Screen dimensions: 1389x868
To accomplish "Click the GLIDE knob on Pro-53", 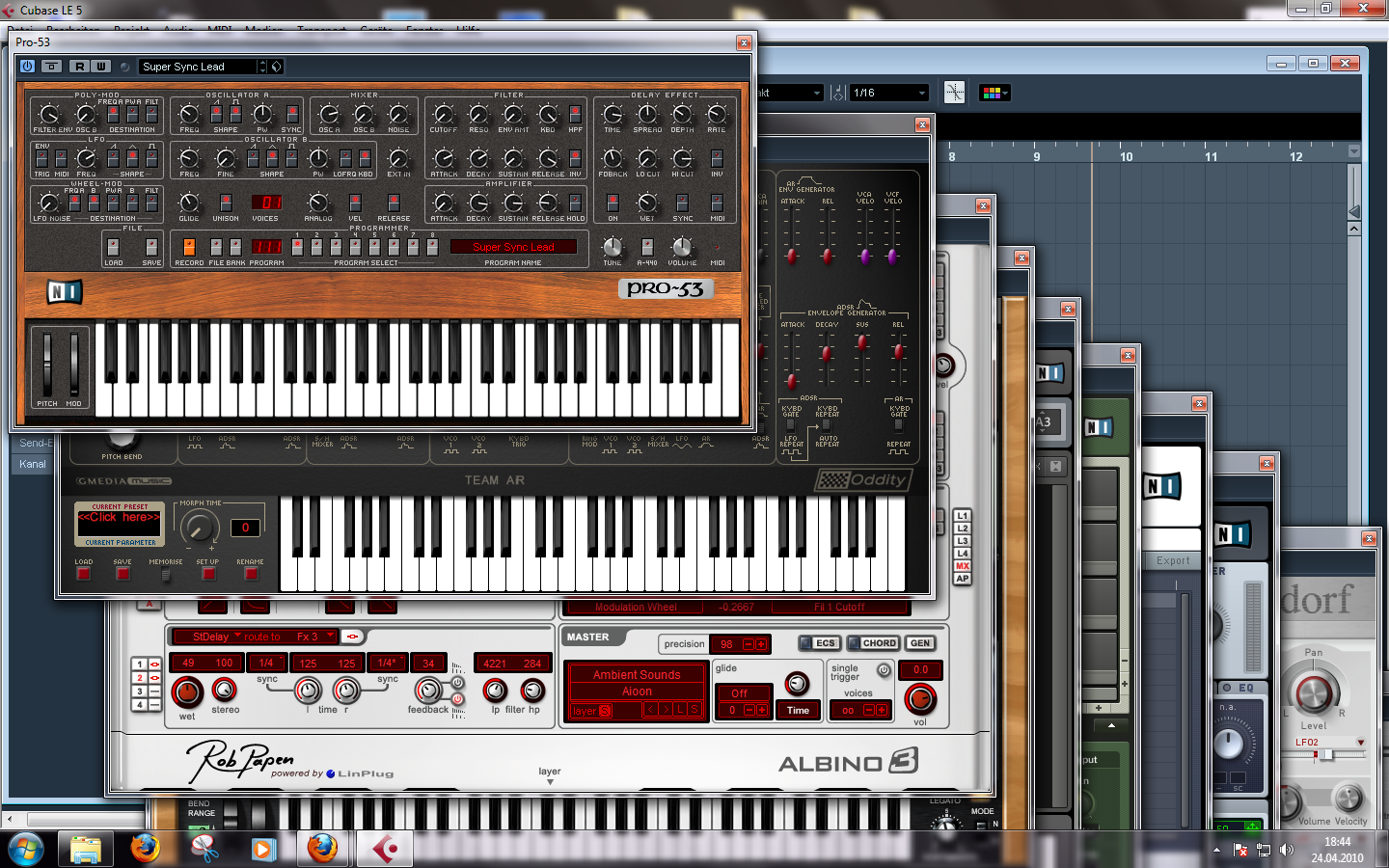I will pos(189,202).
